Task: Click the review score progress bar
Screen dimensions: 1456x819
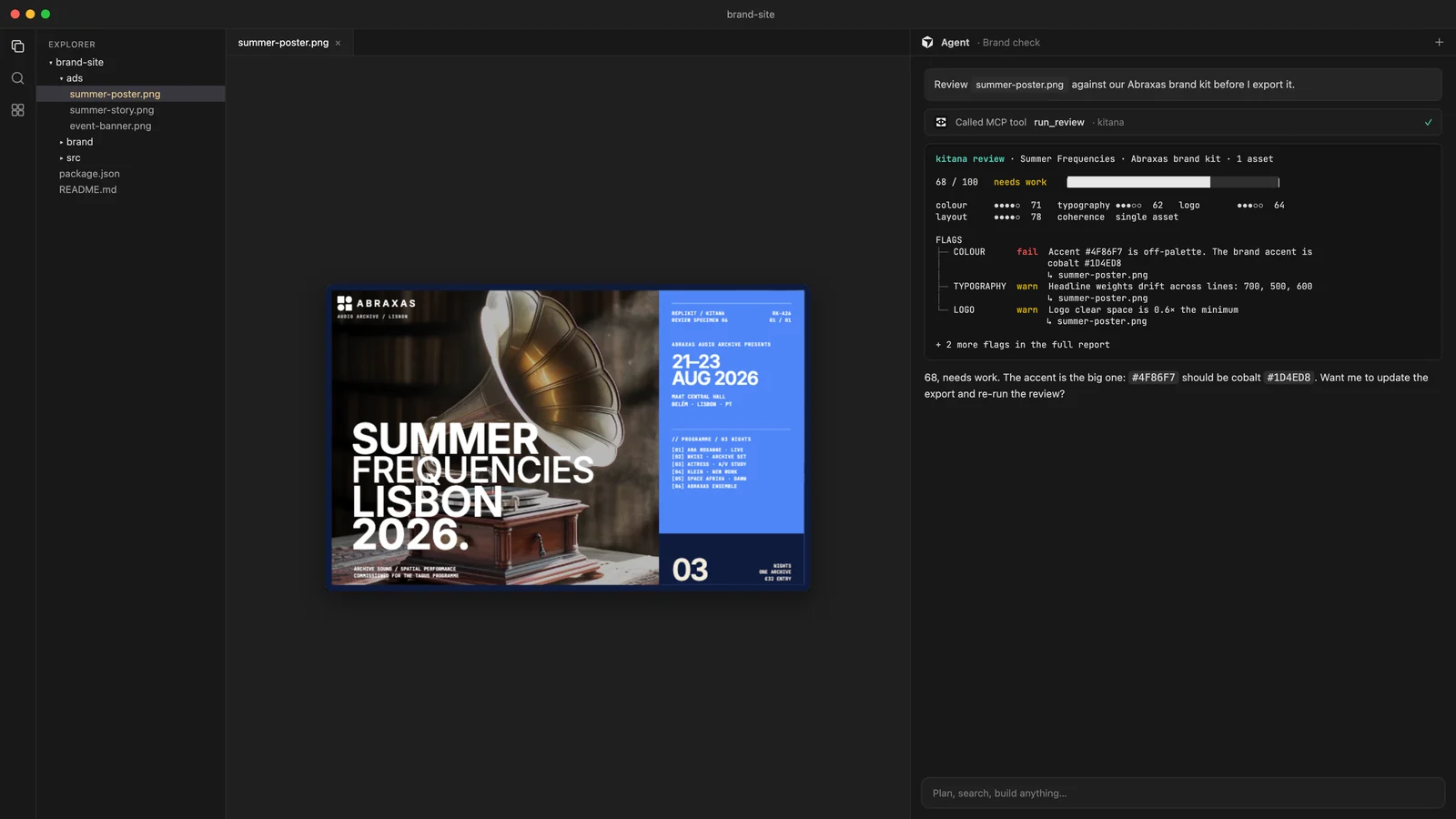Action: [1173, 182]
